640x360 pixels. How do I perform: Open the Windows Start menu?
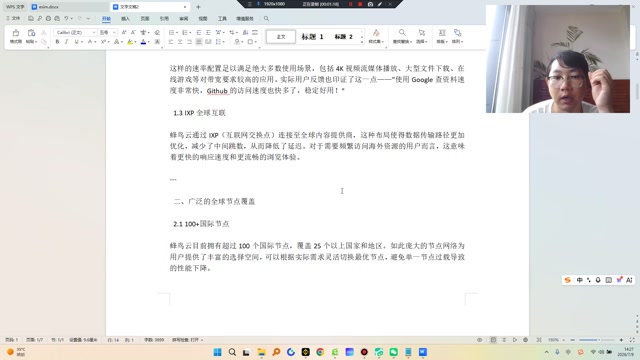coord(218,352)
